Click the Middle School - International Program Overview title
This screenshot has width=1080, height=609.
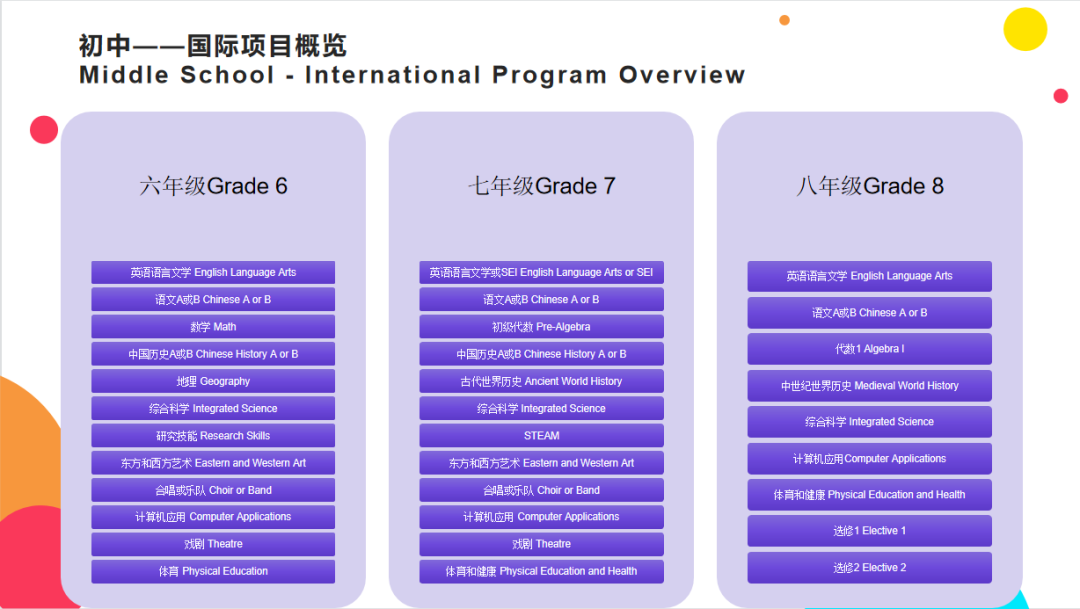(x=412, y=74)
